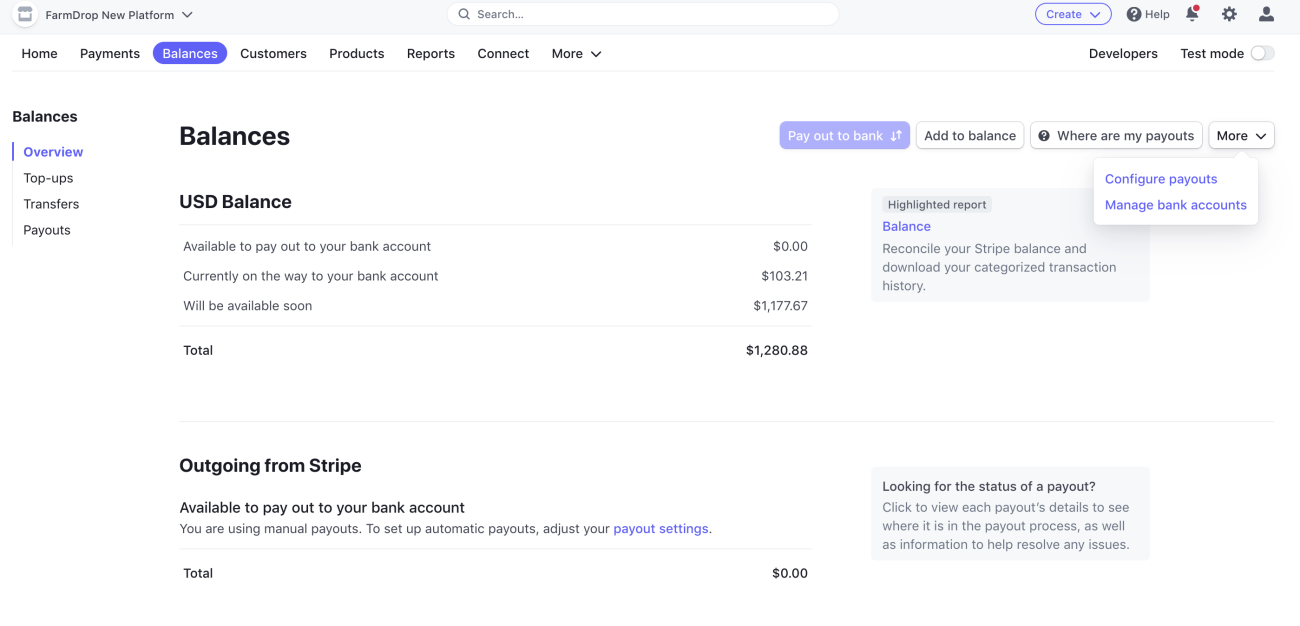Click the Add to balance button
The width and height of the screenshot is (1300, 626).
(970, 136)
